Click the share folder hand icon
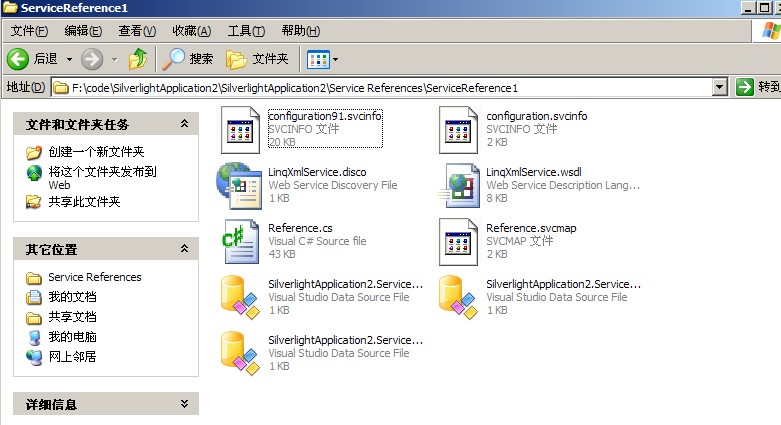Screen dimensions: 781x425 click(x=34, y=202)
